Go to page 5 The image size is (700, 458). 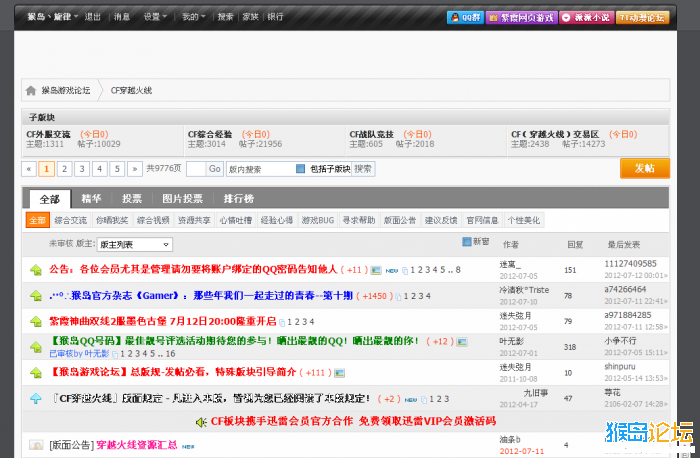[117, 169]
